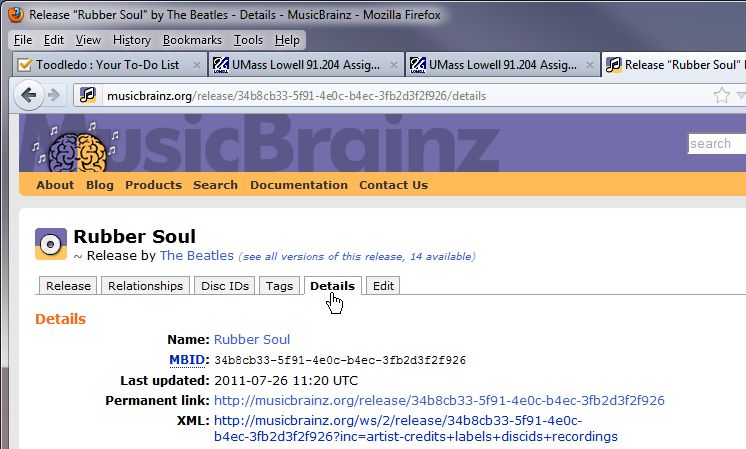
Task: Switch to the Tags page tab
Action: [279, 286]
